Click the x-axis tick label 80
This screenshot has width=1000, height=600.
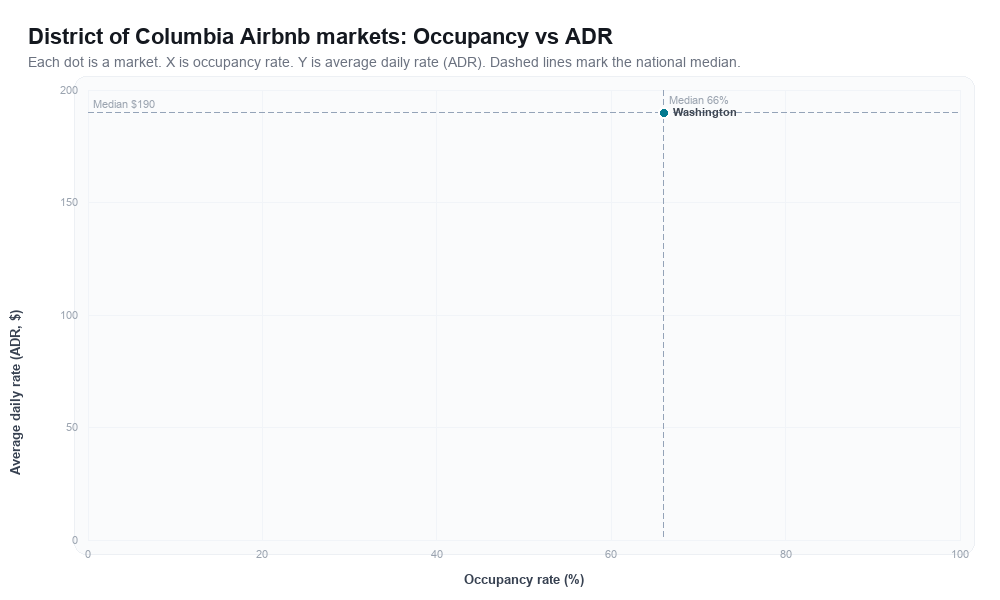[785, 554]
